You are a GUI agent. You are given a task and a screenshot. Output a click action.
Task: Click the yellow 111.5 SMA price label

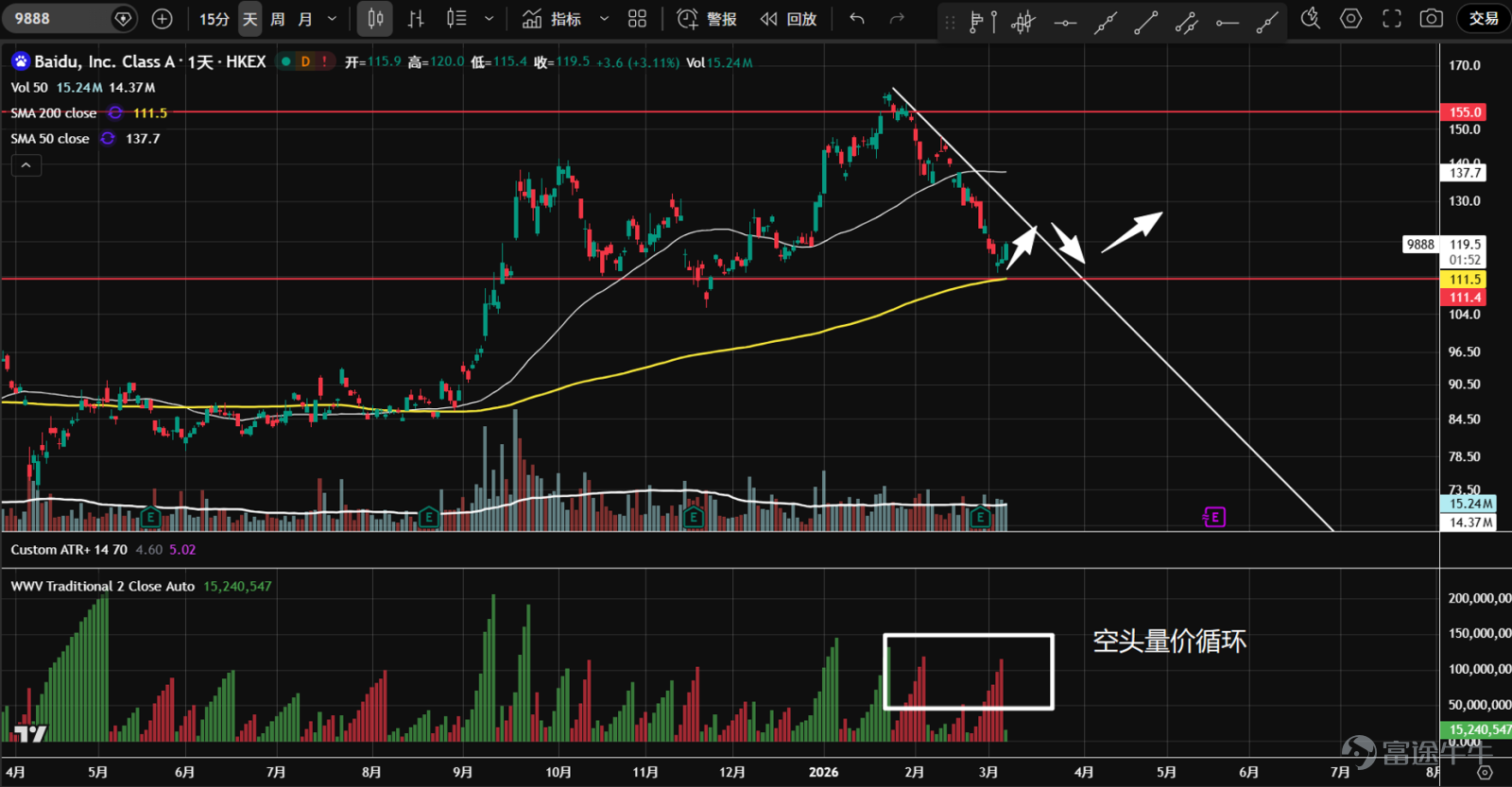(1464, 280)
